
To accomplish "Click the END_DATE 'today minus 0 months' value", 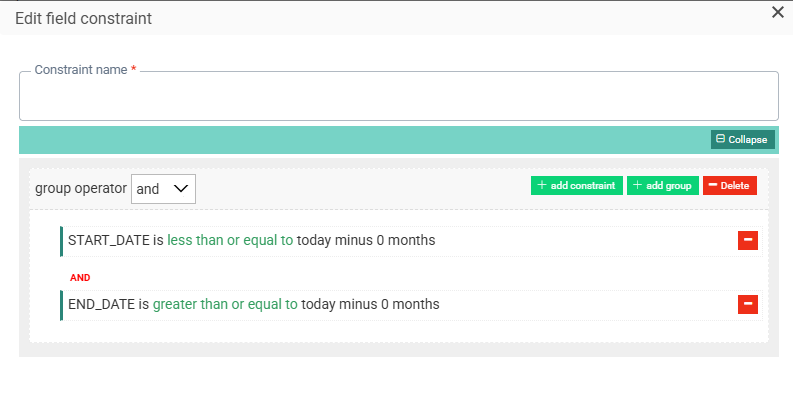I will point(370,304).
